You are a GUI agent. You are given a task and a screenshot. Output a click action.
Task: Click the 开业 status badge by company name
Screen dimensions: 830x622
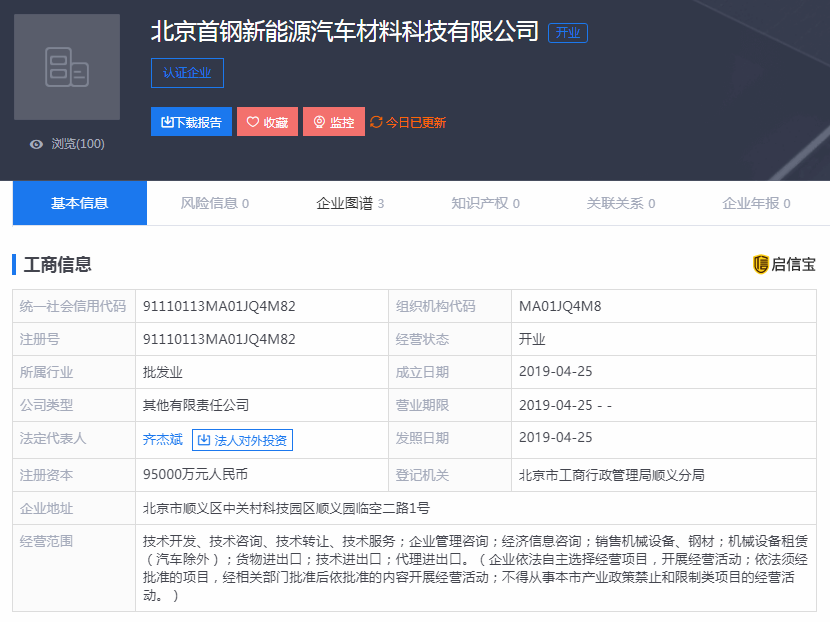[567, 33]
